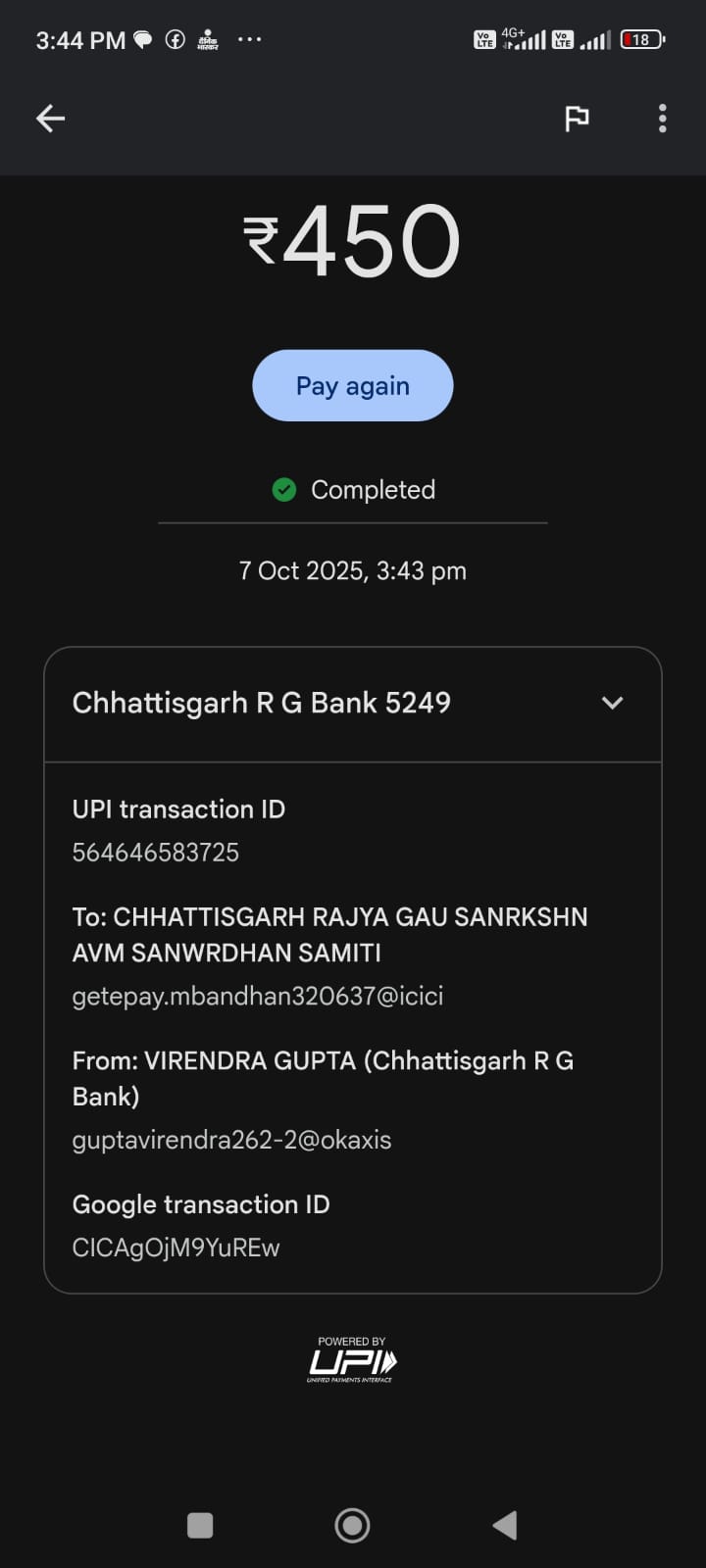
Task: Open the three-dot overflow menu
Action: click(663, 119)
